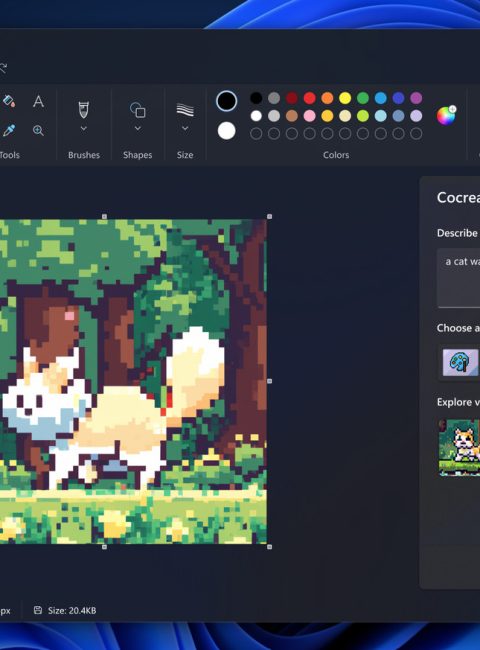Click the Shapes gallery icon
The width and height of the screenshot is (480, 650).
pyautogui.click(x=138, y=110)
